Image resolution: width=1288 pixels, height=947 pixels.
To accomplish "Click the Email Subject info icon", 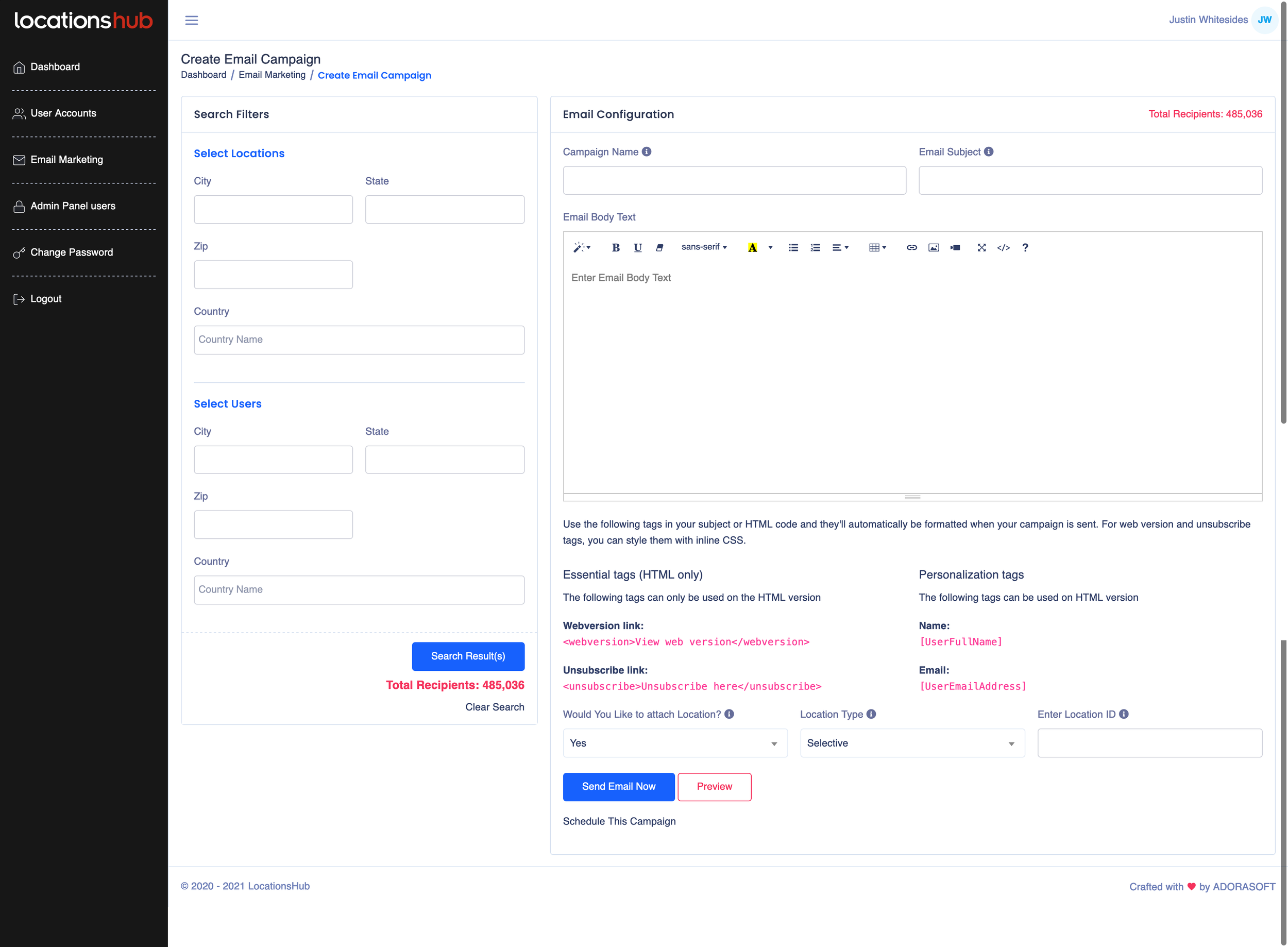I will (989, 152).
